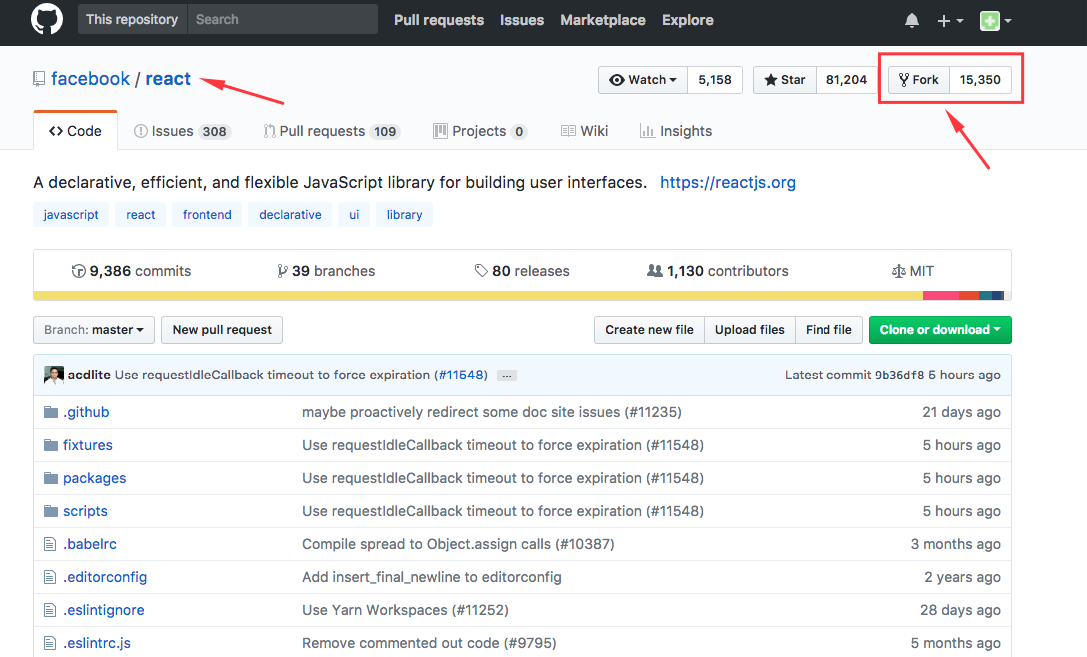Select the frontend topic tag

pyautogui.click(x=207, y=215)
